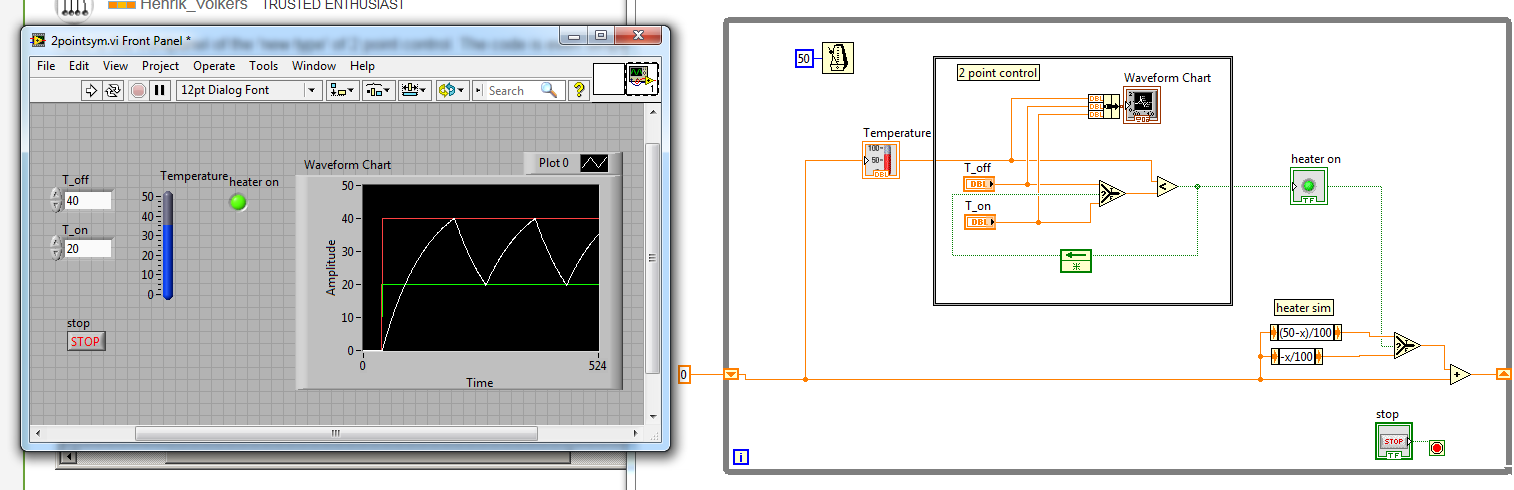
Task: Open the Tools menu
Action: pyautogui.click(x=264, y=66)
